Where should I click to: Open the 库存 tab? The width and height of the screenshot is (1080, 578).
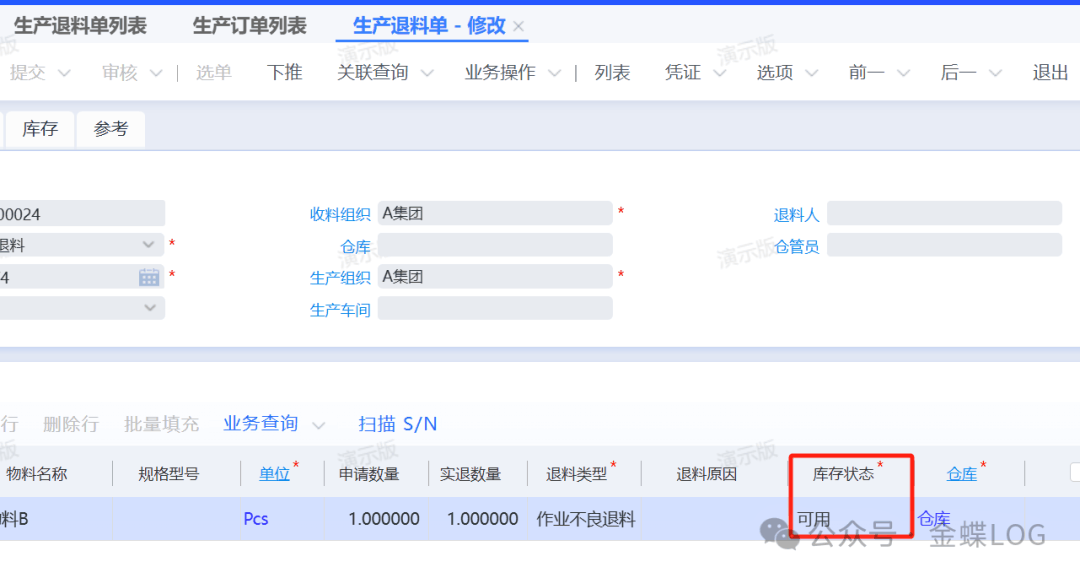tap(40, 129)
